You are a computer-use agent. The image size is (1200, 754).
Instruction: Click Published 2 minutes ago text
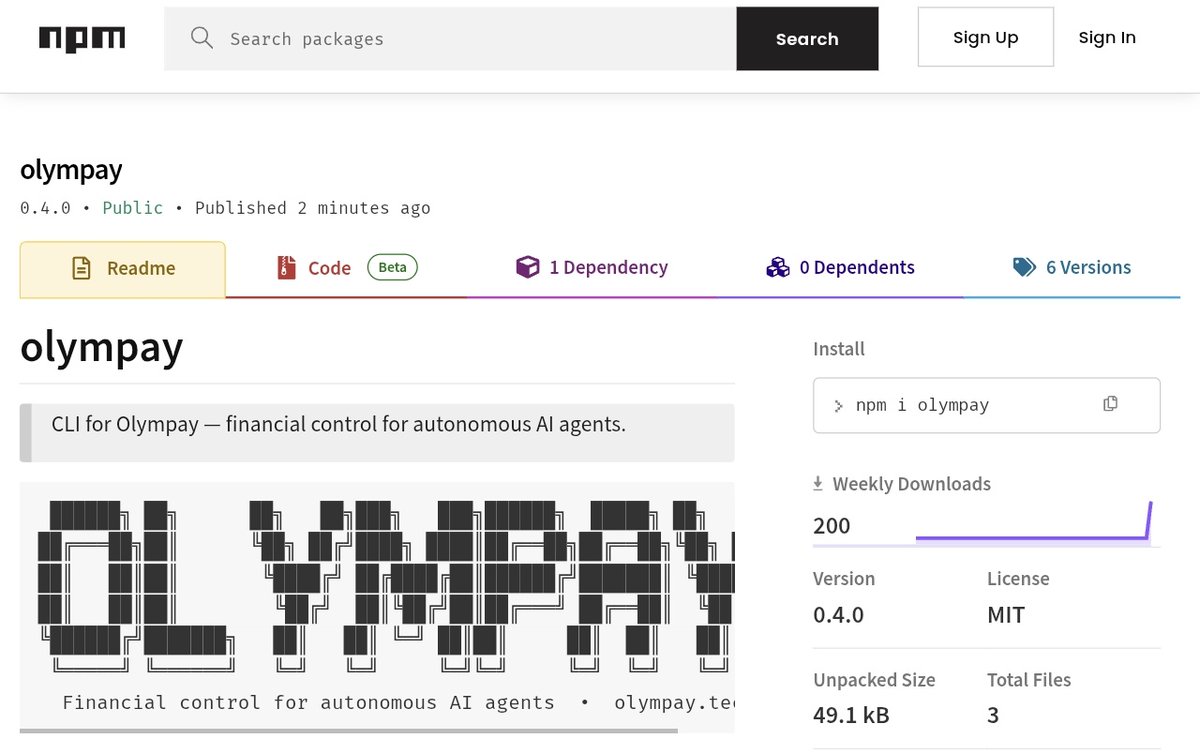click(312, 208)
